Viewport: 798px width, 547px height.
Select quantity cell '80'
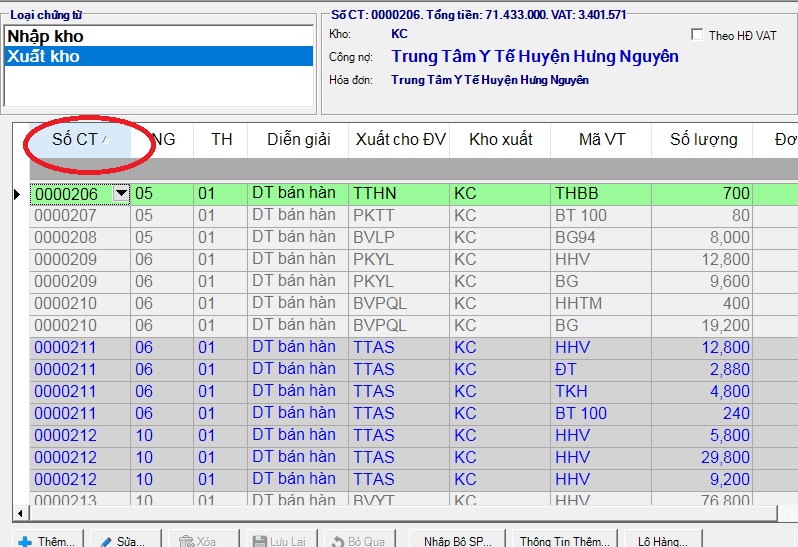point(702,216)
